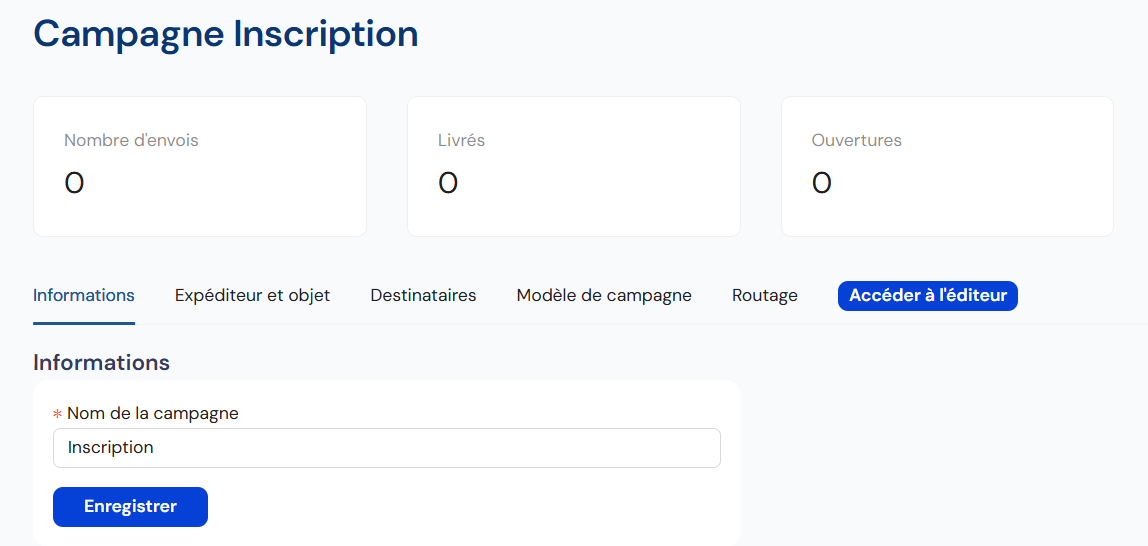Go to the Modèle de campagne tab
Image resolution: width=1148 pixels, height=546 pixels.
(x=604, y=296)
